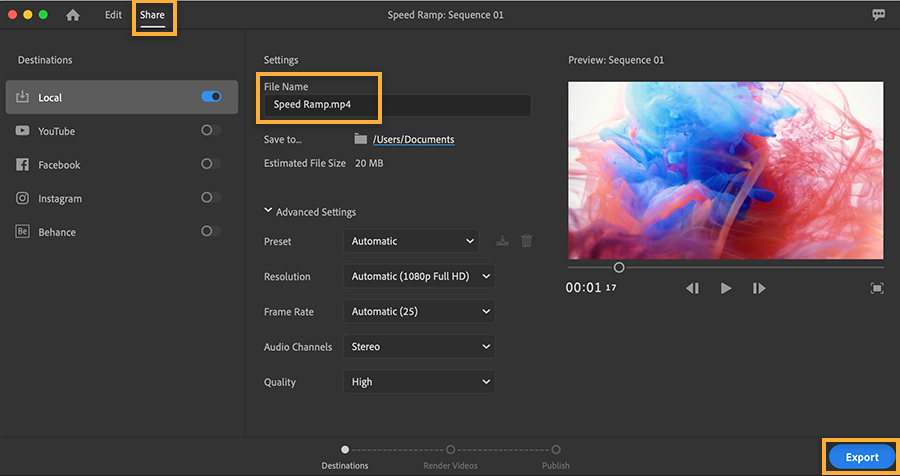Step forward one frame in preview
900x476 pixels.
(x=760, y=288)
